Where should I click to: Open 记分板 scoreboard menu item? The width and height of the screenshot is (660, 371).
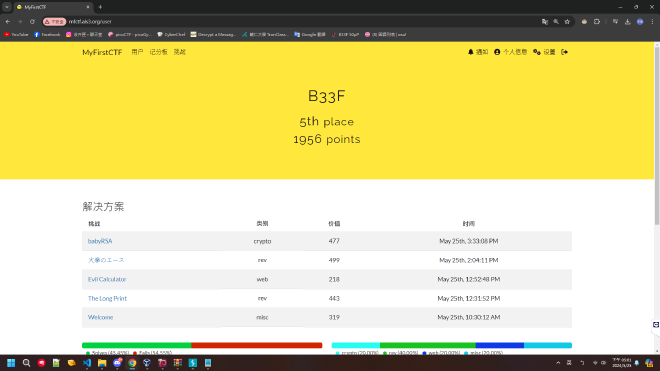(158, 52)
